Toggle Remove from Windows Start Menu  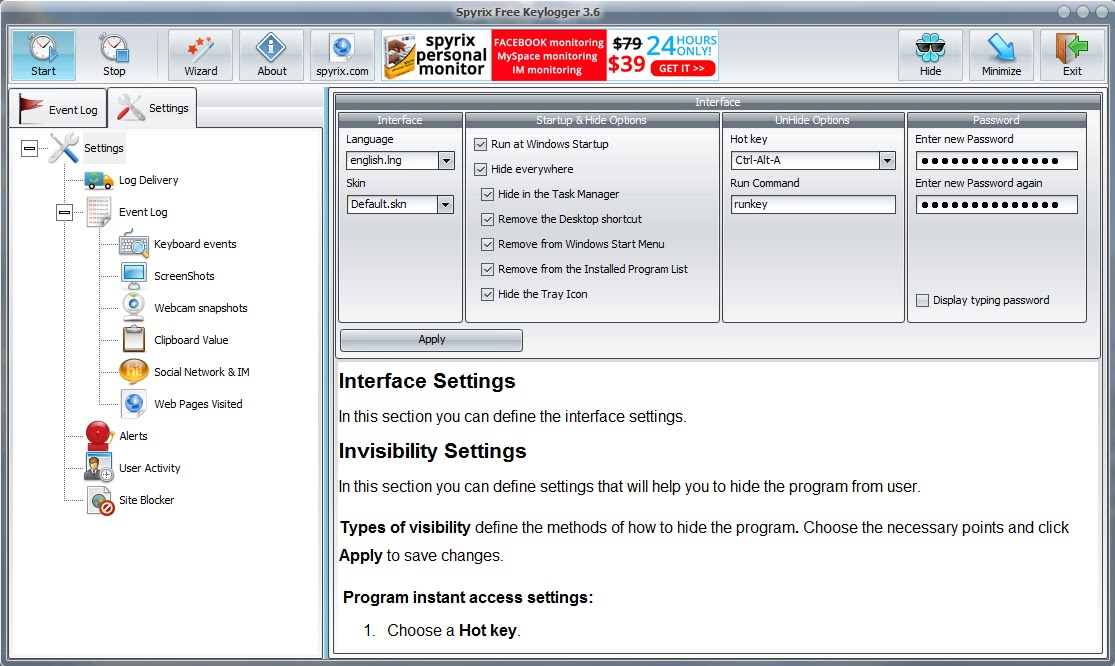(488, 244)
